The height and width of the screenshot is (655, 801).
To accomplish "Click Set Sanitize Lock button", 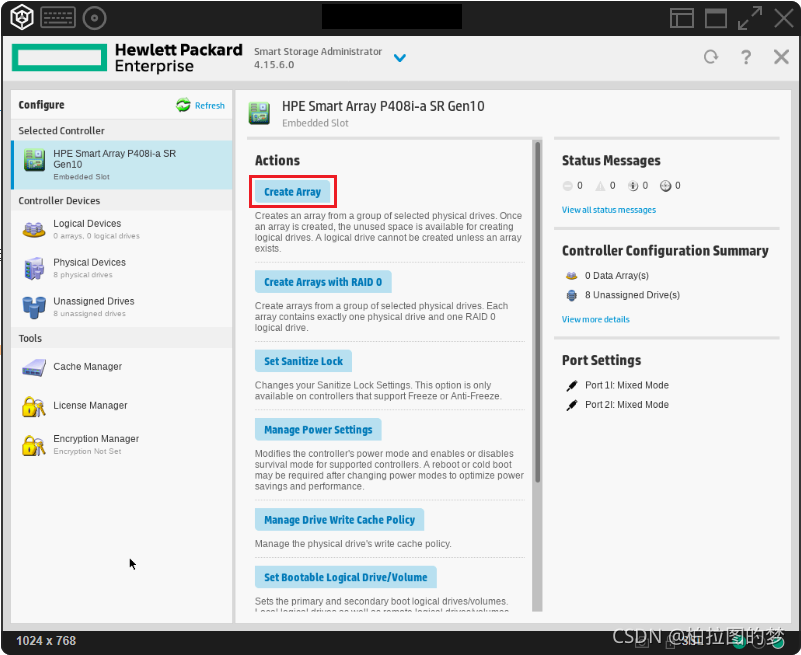I will (303, 361).
